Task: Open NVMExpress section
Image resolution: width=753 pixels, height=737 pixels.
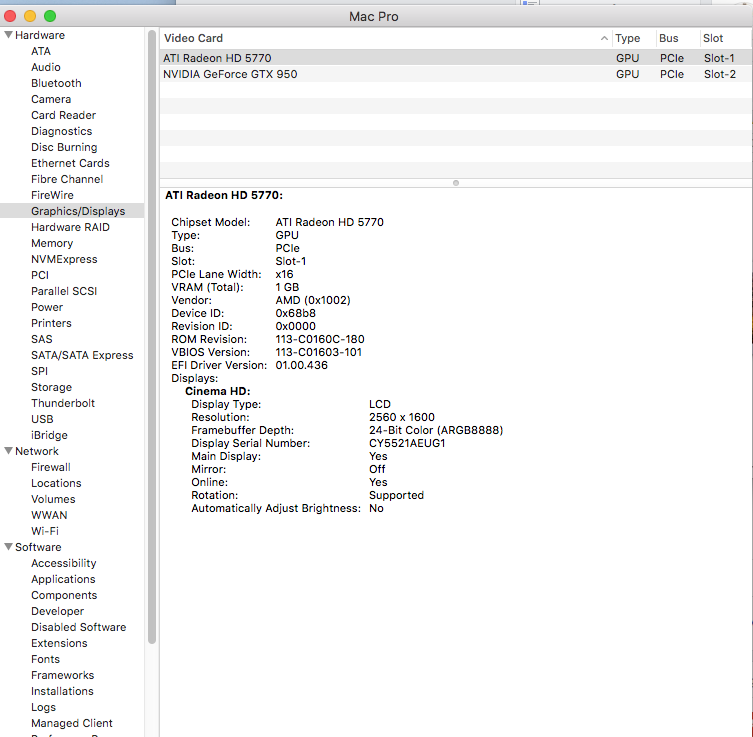Action: (x=64, y=259)
